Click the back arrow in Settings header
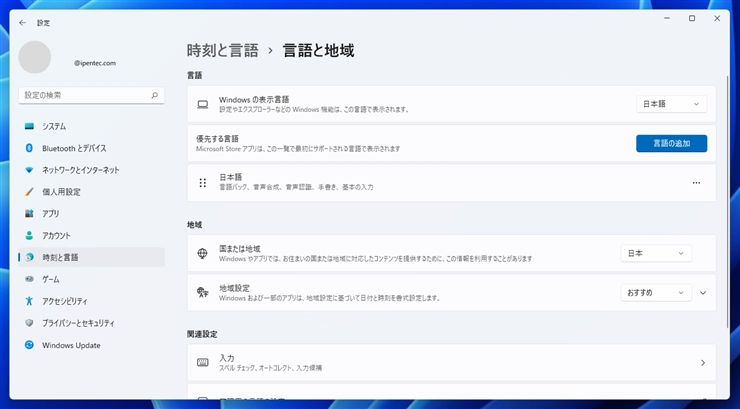The height and width of the screenshot is (409, 740). pyautogui.click(x=22, y=23)
